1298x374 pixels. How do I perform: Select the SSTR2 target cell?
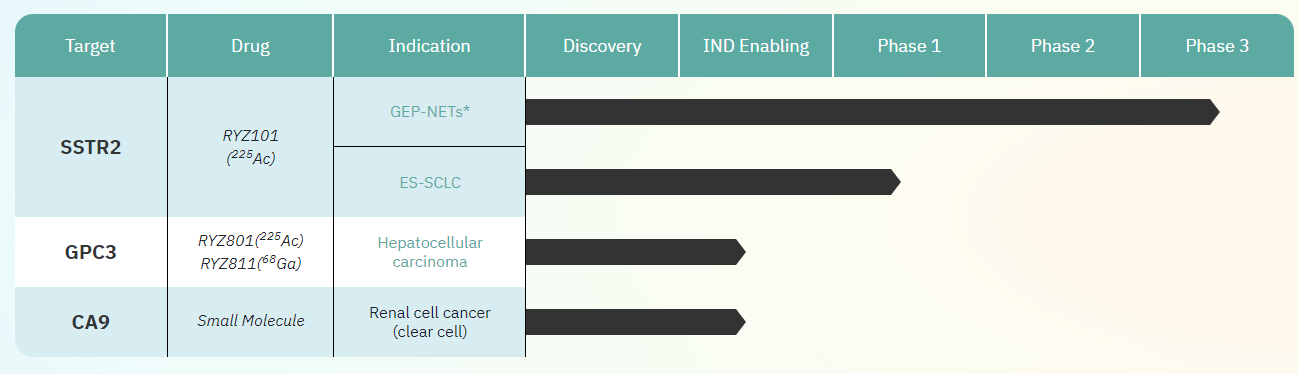coord(91,147)
